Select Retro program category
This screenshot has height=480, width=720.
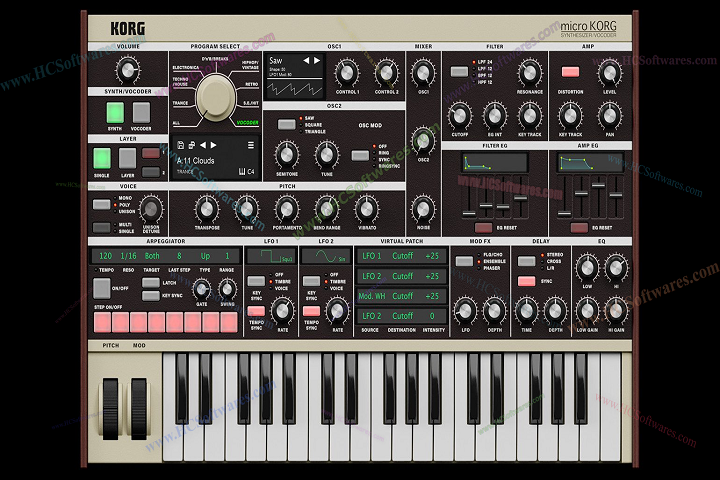(x=252, y=85)
